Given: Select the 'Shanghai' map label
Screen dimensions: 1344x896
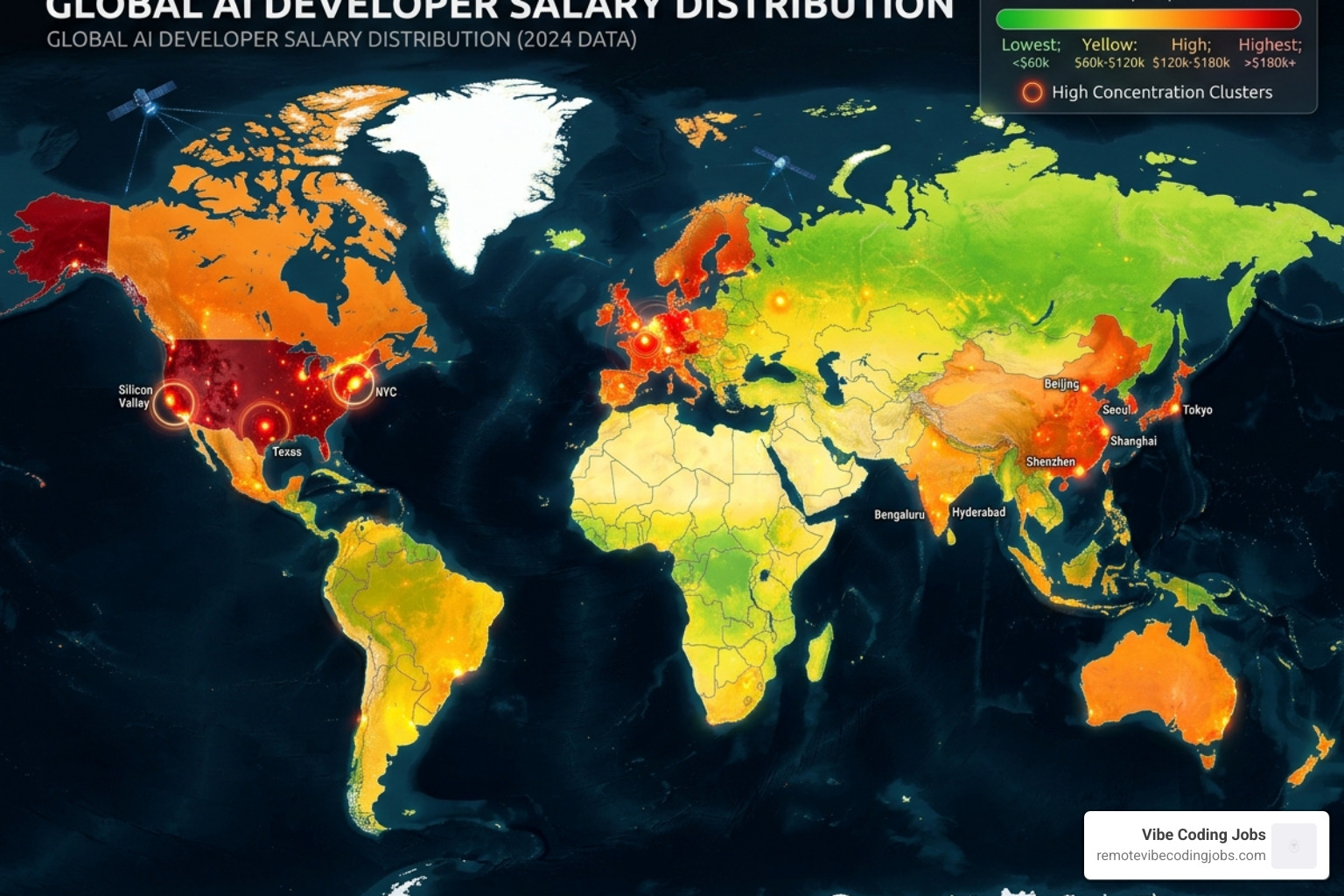Looking at the screenshot, I should [1133, 441].
